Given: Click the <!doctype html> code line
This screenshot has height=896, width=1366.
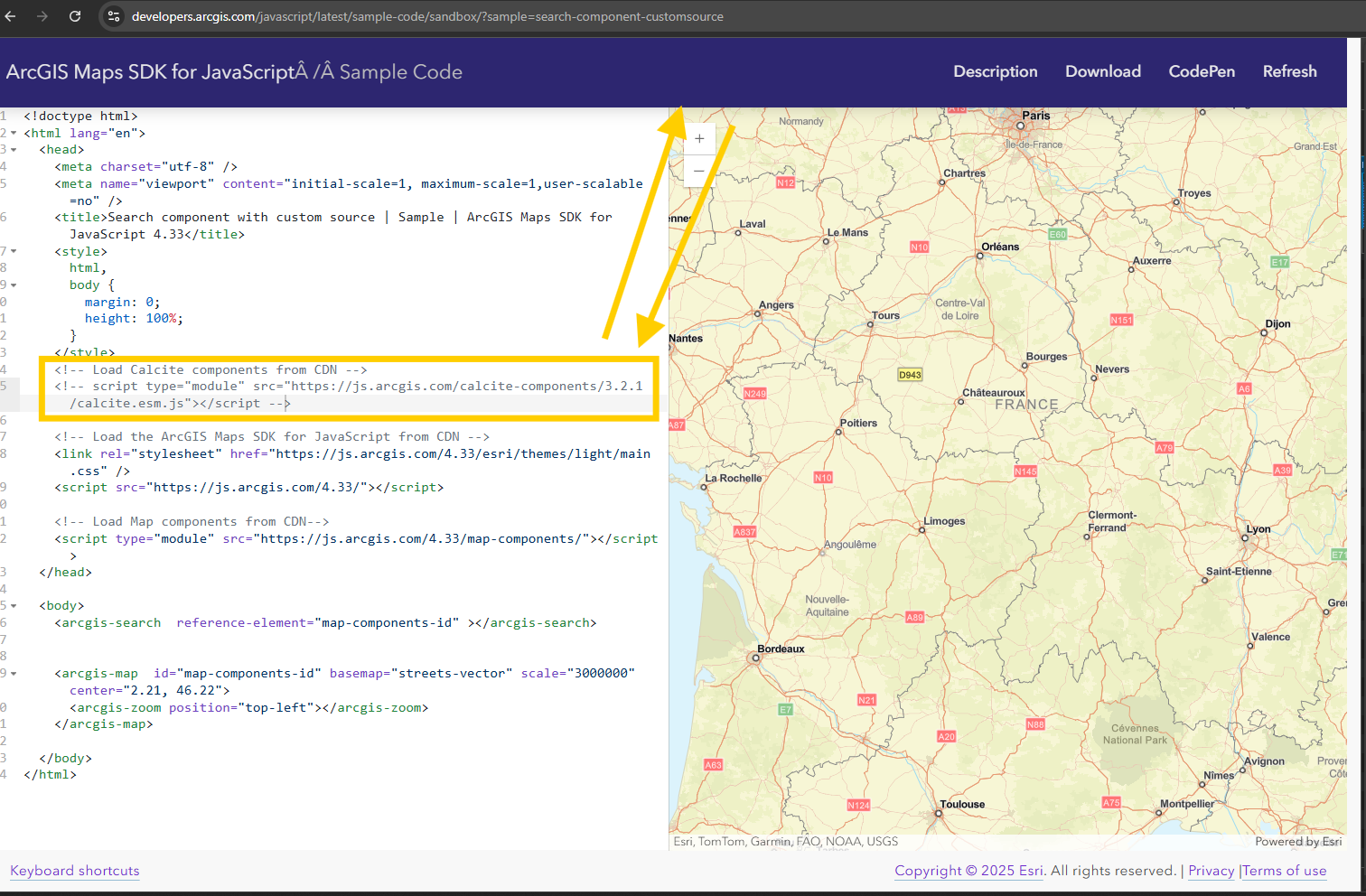Looking at the screenshot, I should click(80, 117).
